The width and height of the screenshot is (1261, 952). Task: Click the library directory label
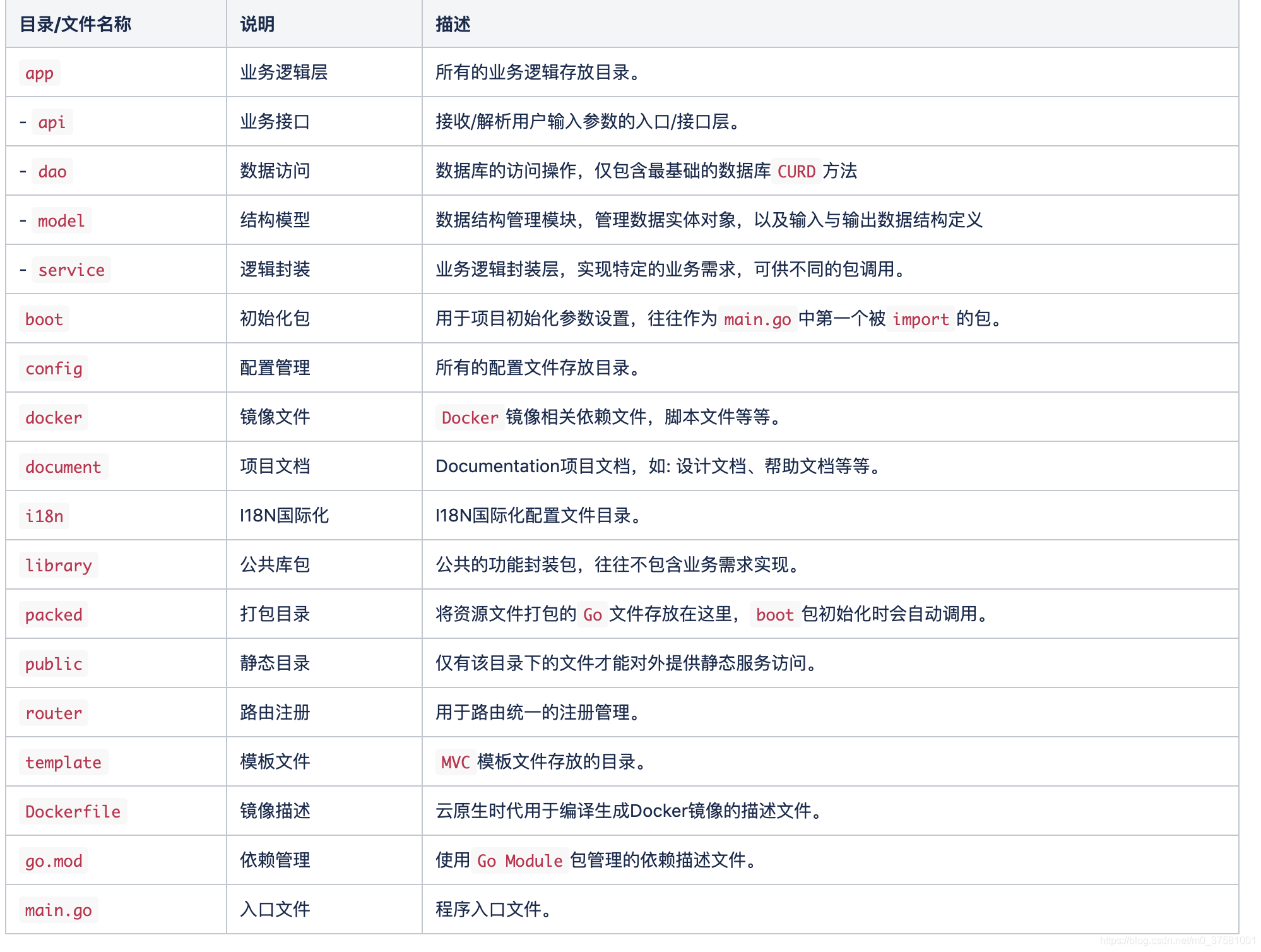[x=58, y=565]
